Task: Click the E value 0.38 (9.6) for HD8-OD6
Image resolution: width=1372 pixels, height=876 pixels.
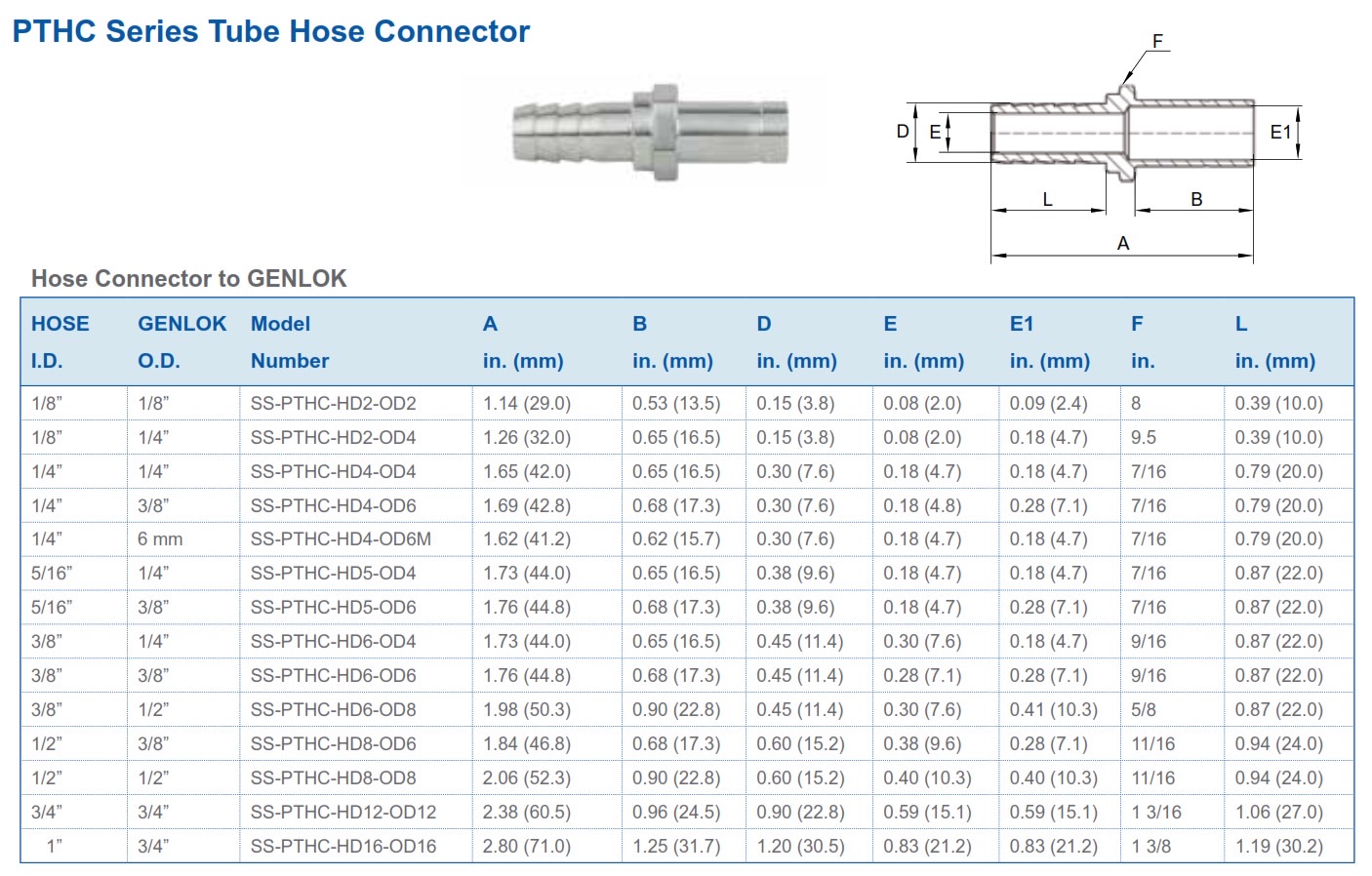Action: click(x=922, y=744)
